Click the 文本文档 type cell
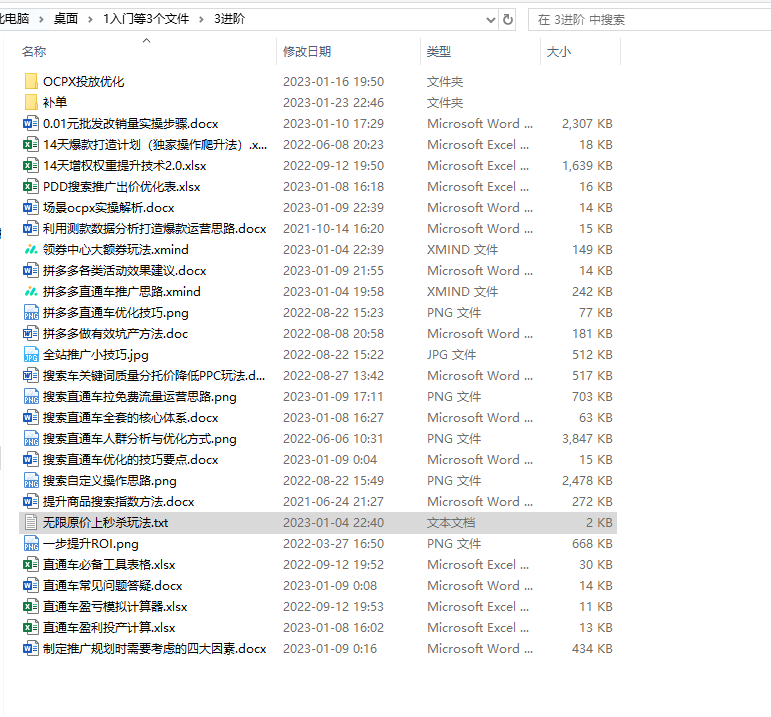This screenshot has width=771, height=717. click(x=450, y=523)
